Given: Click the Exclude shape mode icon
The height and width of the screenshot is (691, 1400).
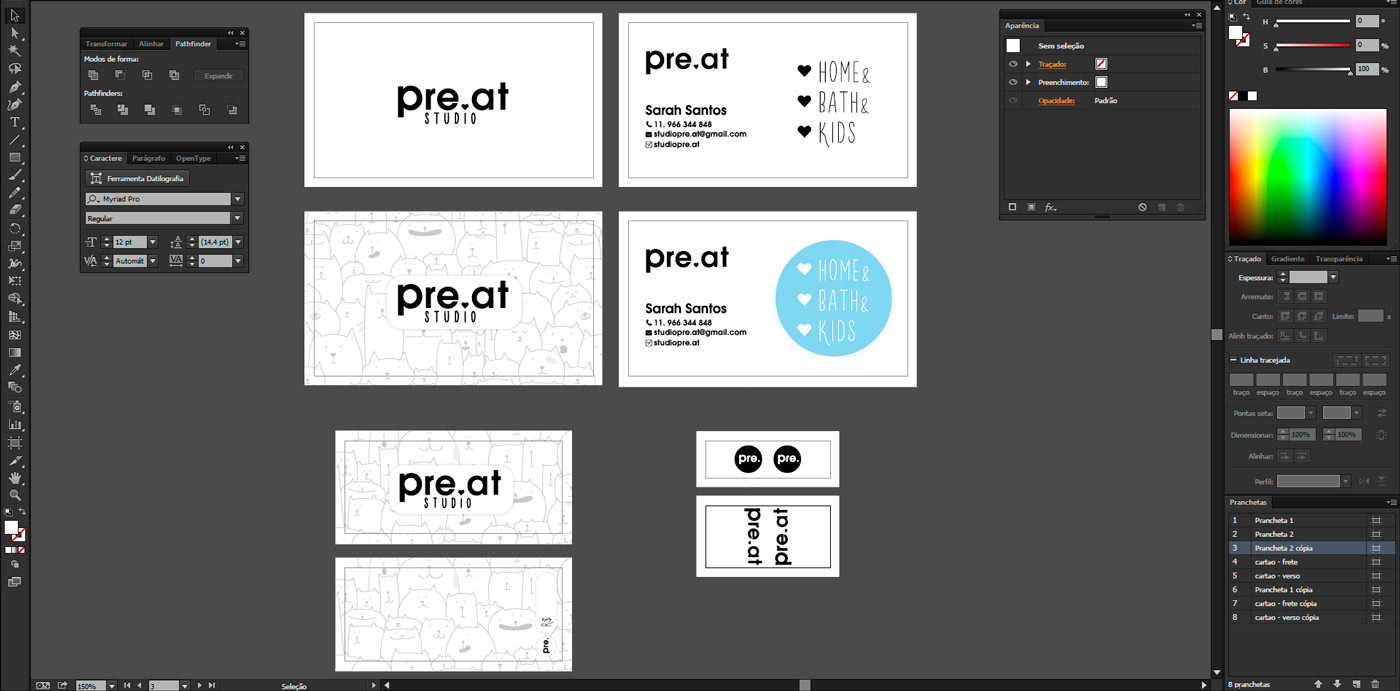Looking at the screenshot, I should [x=174, y=75].
